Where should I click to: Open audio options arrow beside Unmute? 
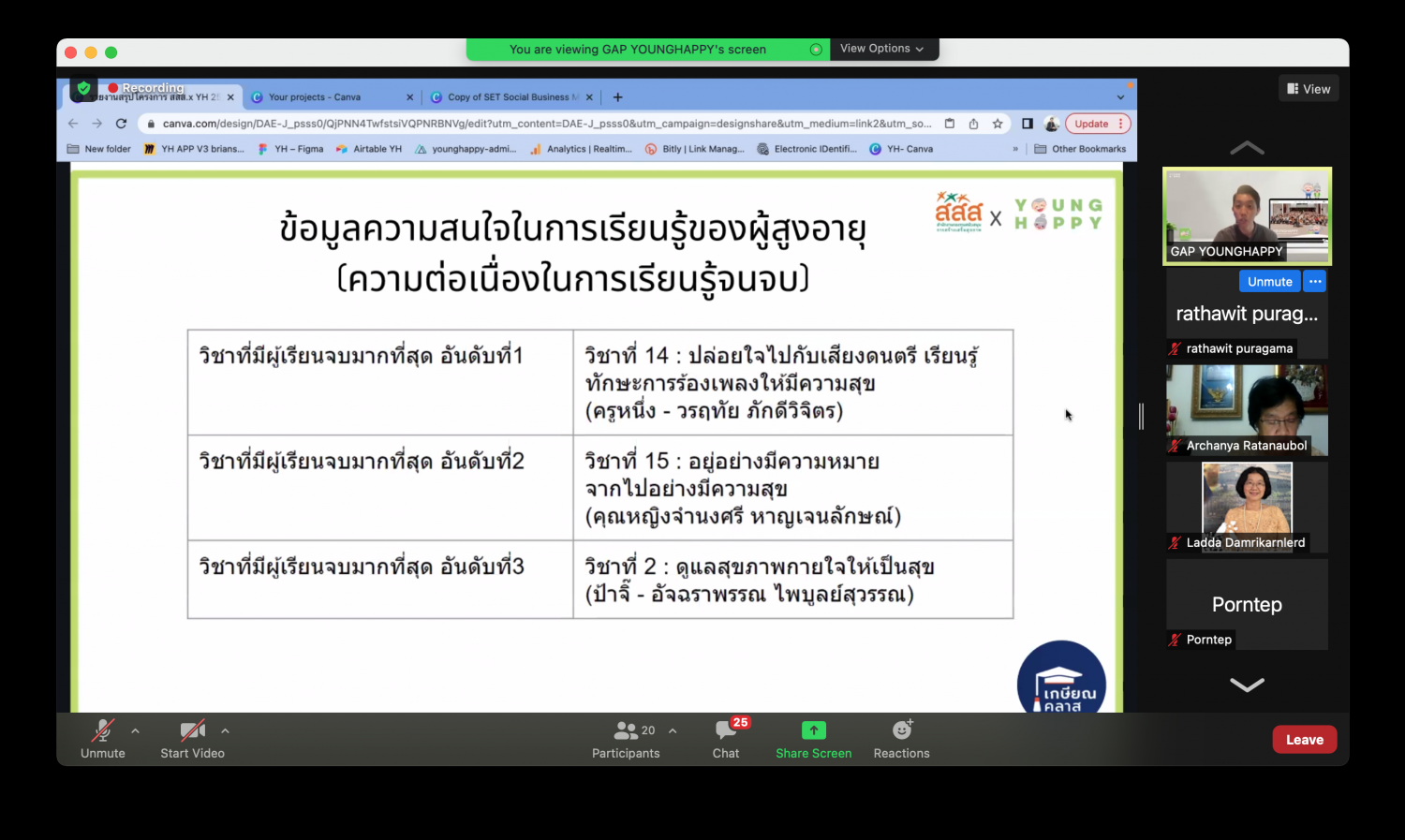click(x=135, y=730)
